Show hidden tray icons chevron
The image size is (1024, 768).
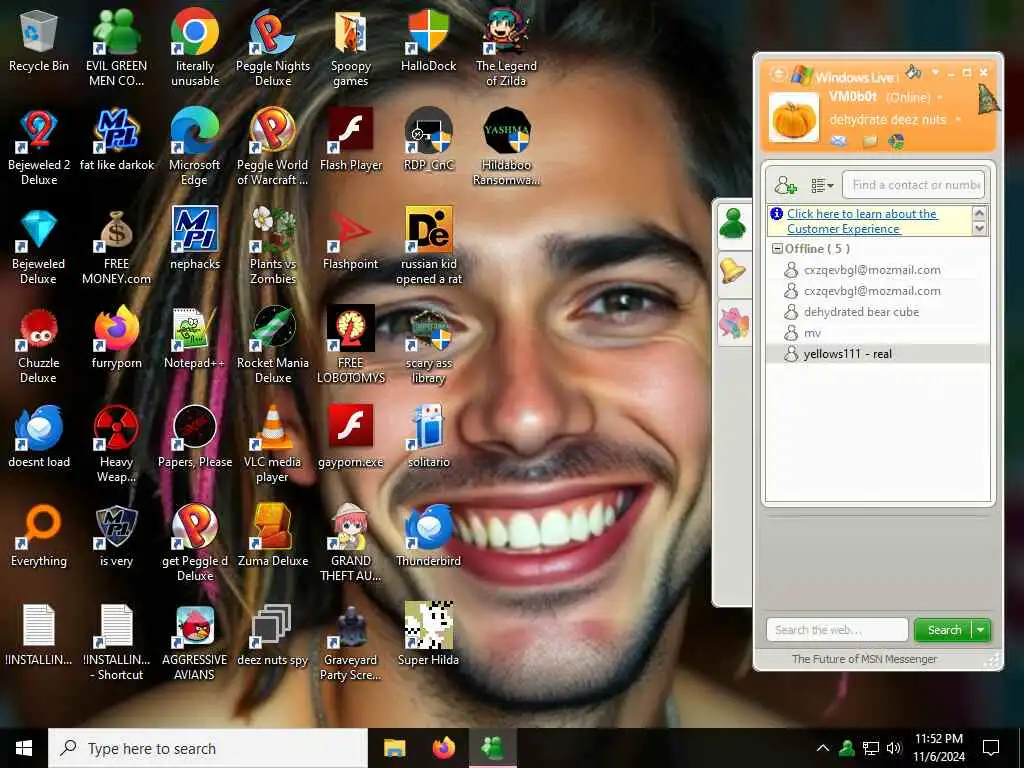pos(823,748)
